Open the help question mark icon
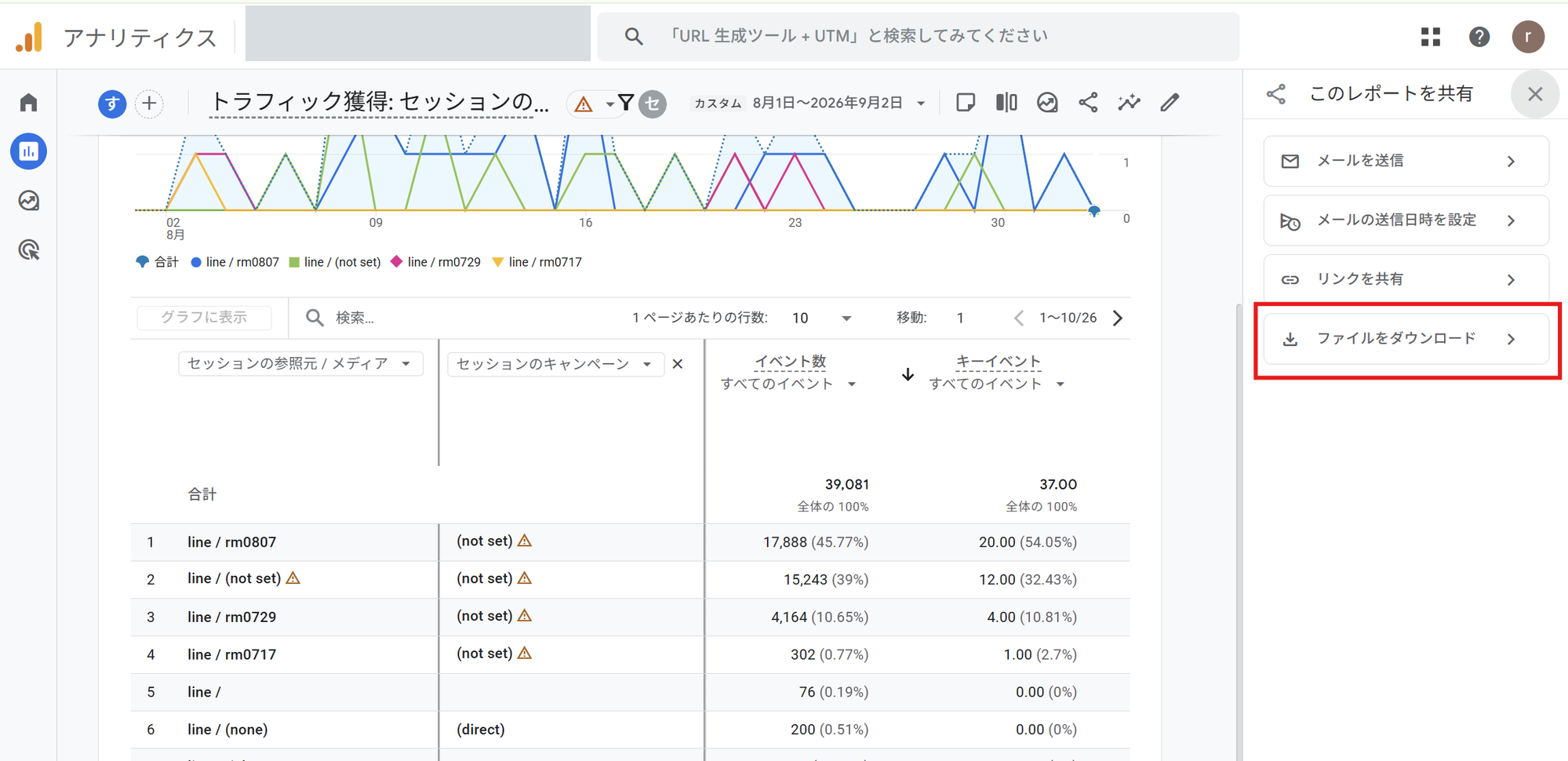The height and width of the screenshot is (761, 1568). [x=1479, y=37]
